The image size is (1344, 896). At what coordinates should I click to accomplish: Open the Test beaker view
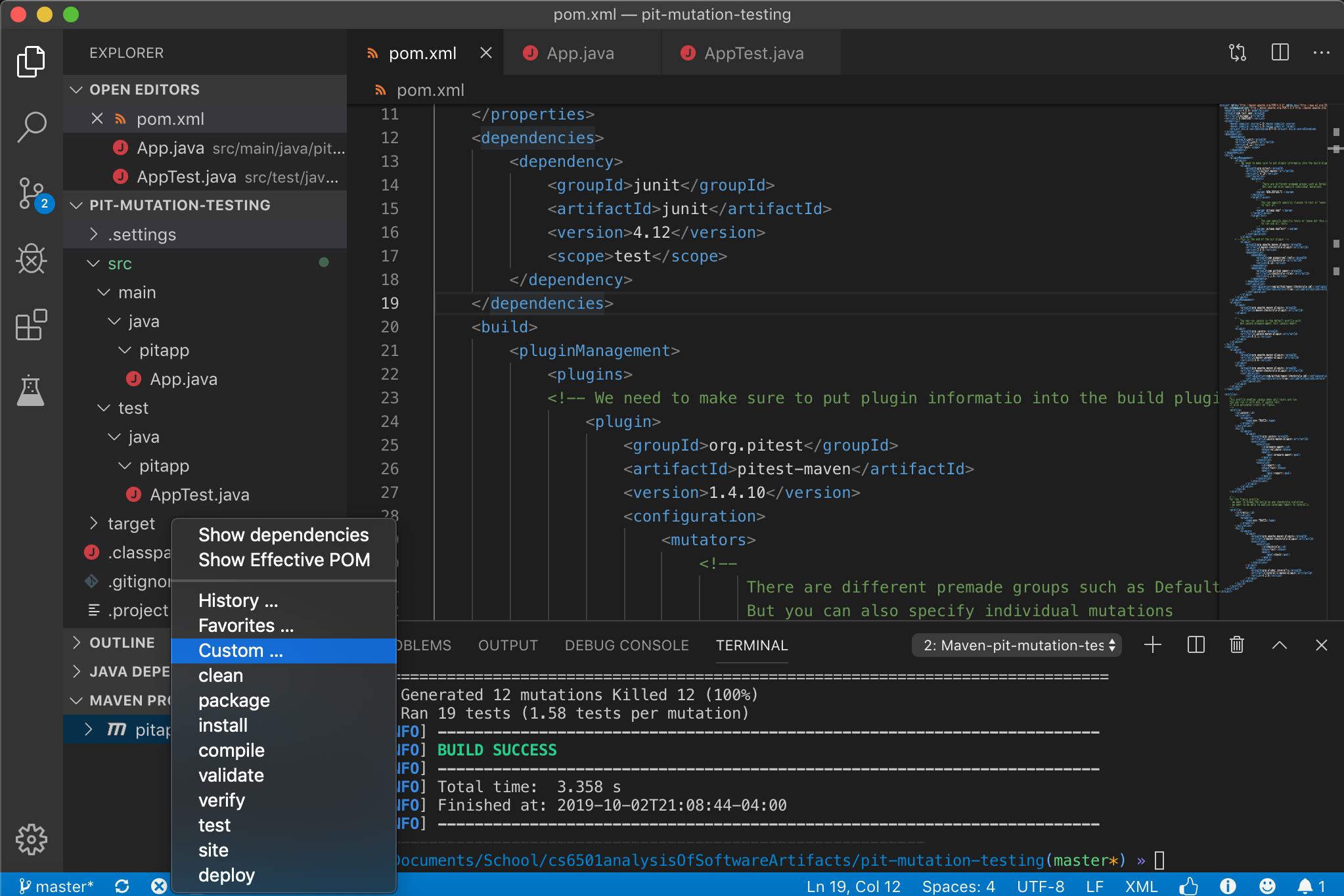(x=31, y=390)
